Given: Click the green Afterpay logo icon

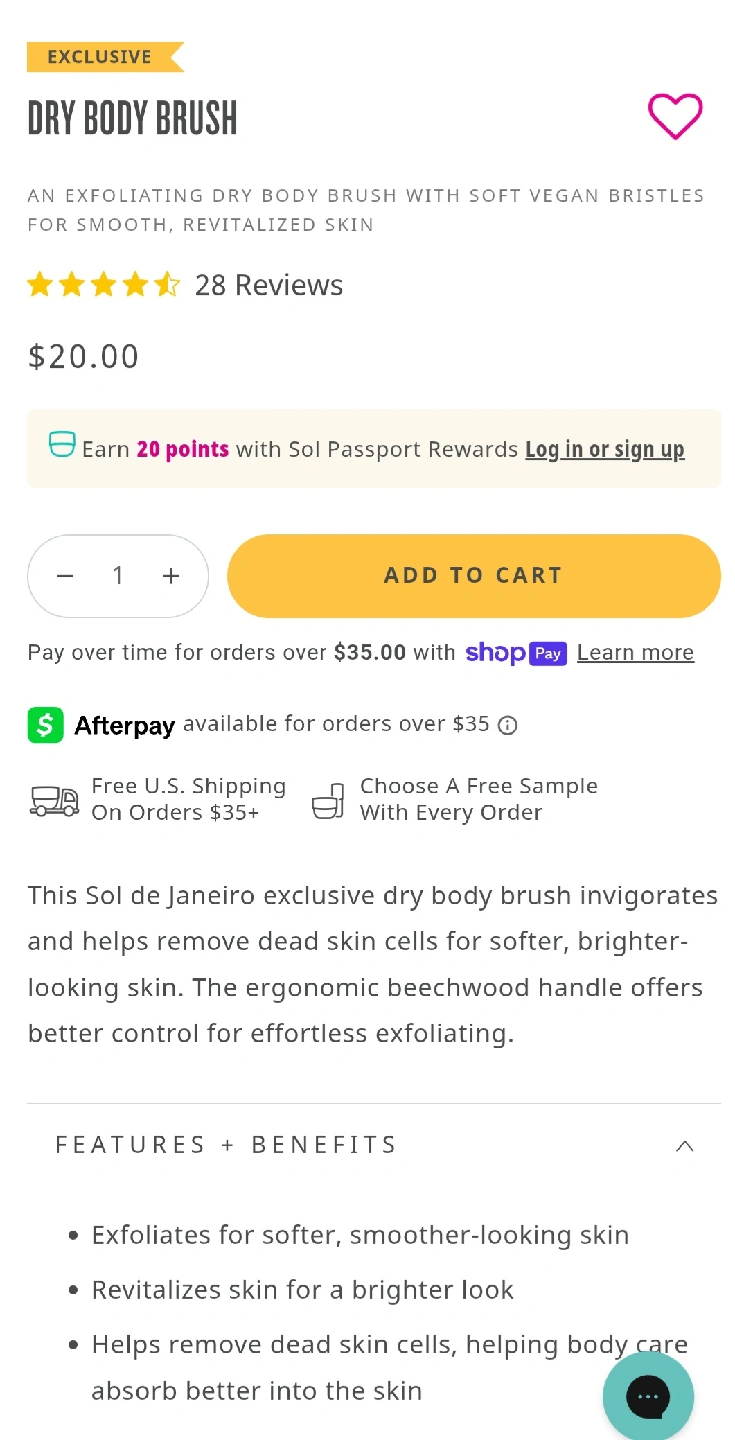Looking at the screenshot, I should coord(45,725).
